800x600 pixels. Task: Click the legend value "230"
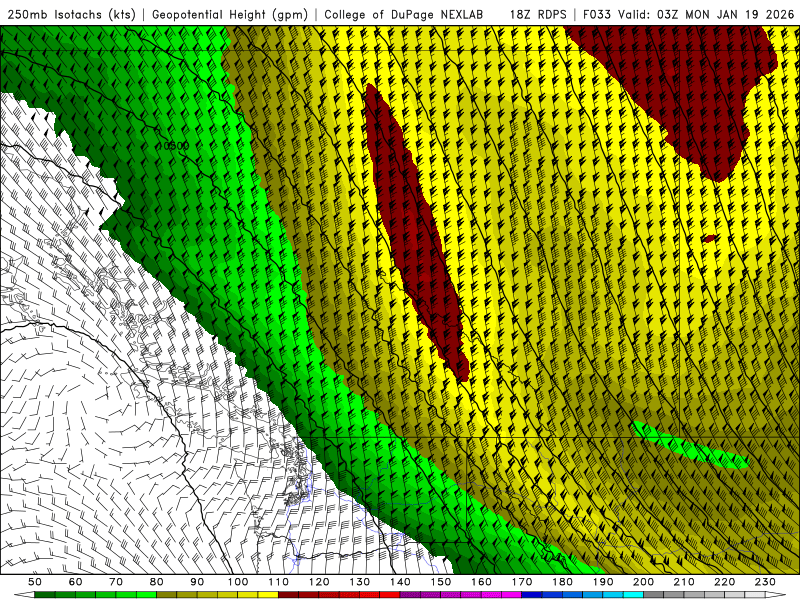tap(765, 582)
